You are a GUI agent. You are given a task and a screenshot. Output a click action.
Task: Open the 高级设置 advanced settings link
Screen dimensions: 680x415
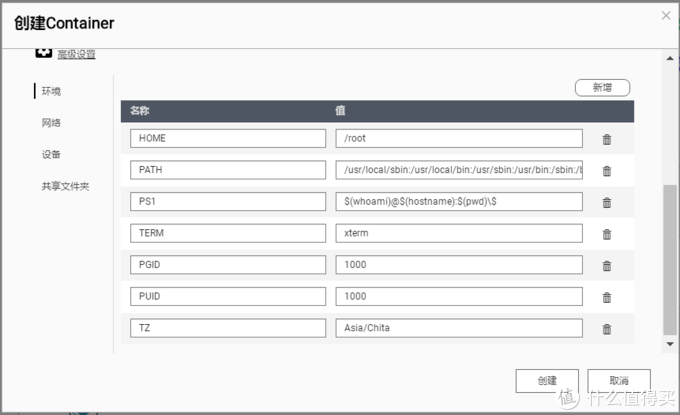coord(76,54)
